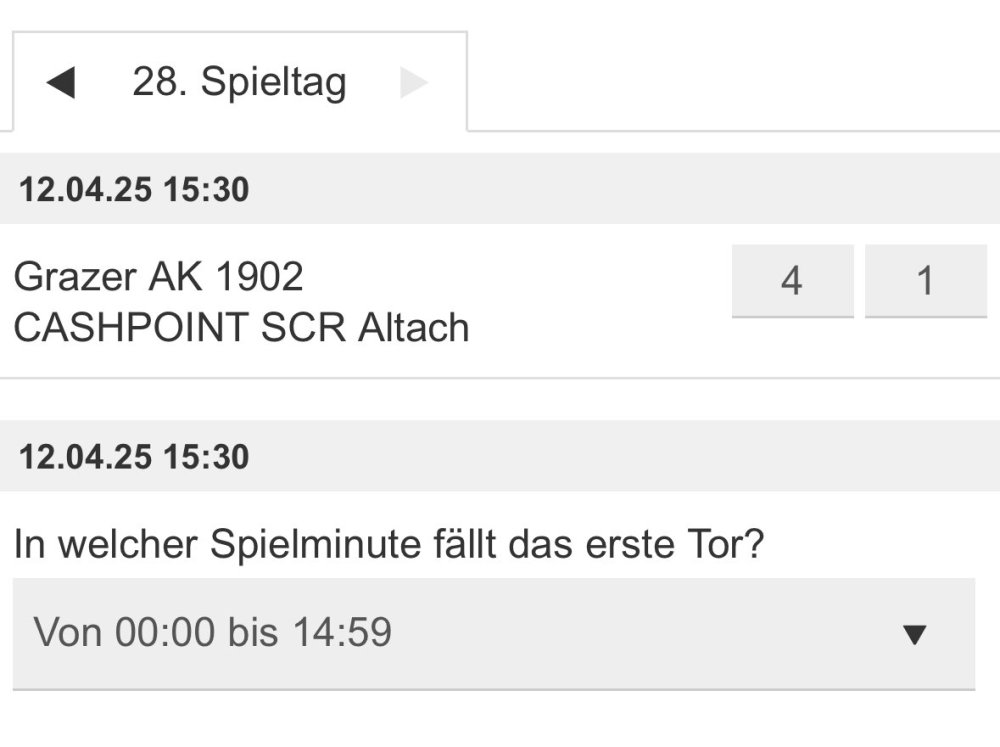Go to the previous matchday arrow

click(x=61, y=83)
